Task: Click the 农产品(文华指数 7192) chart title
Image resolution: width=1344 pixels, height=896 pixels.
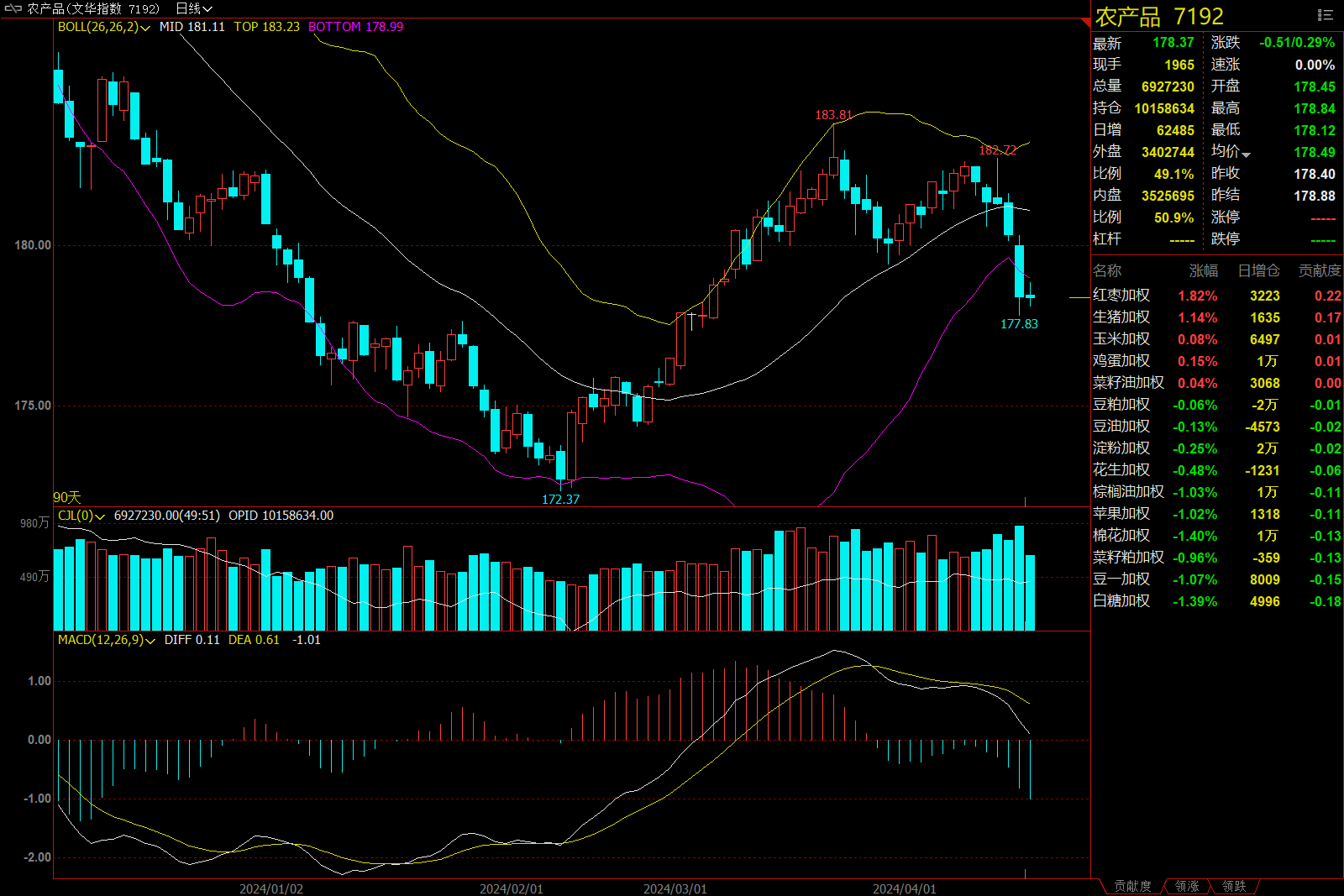Action: (93, 8)
